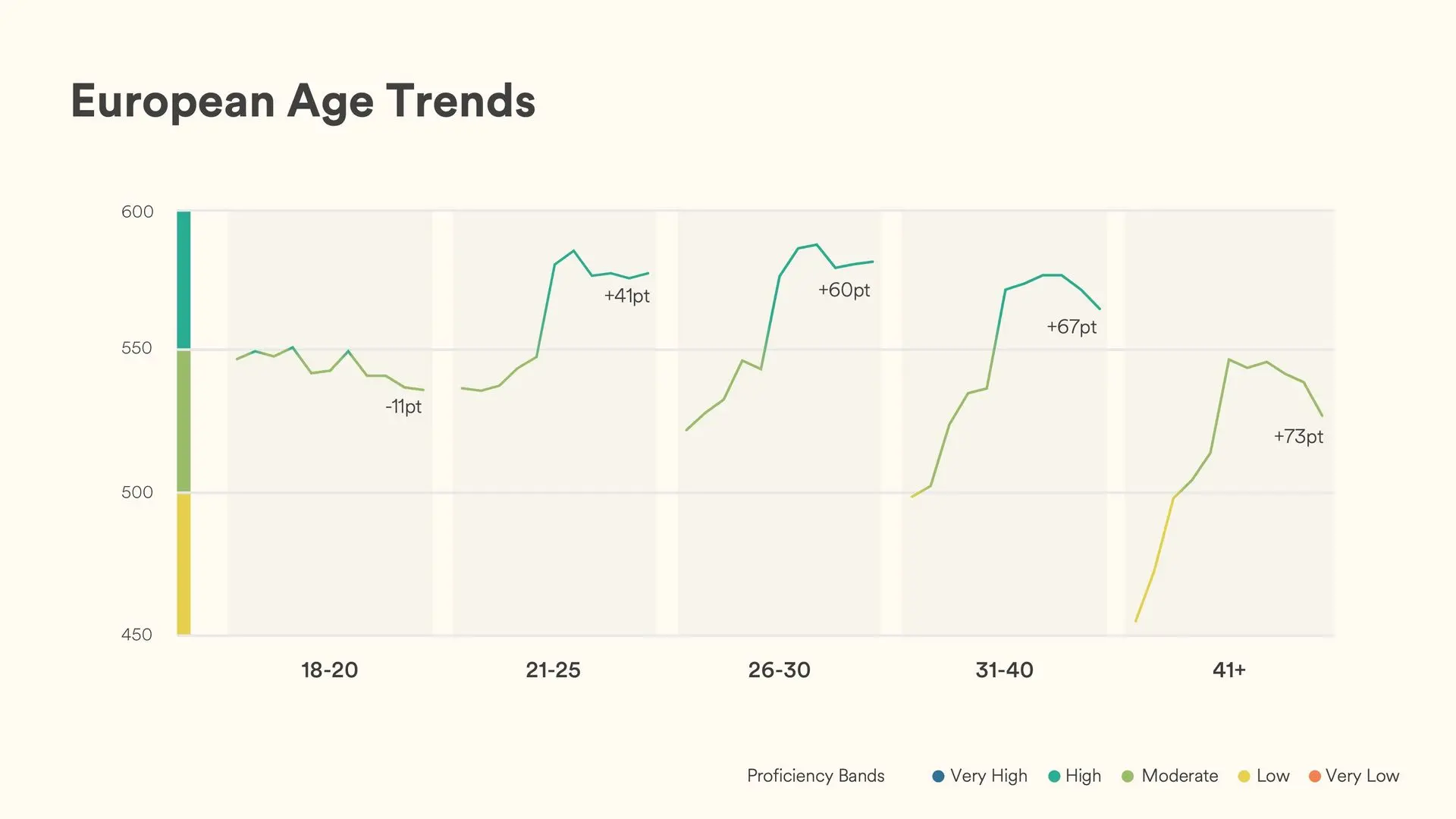1456x819 pixels.
Task: Select the 21-25 age group label
Action: point(553,670)
